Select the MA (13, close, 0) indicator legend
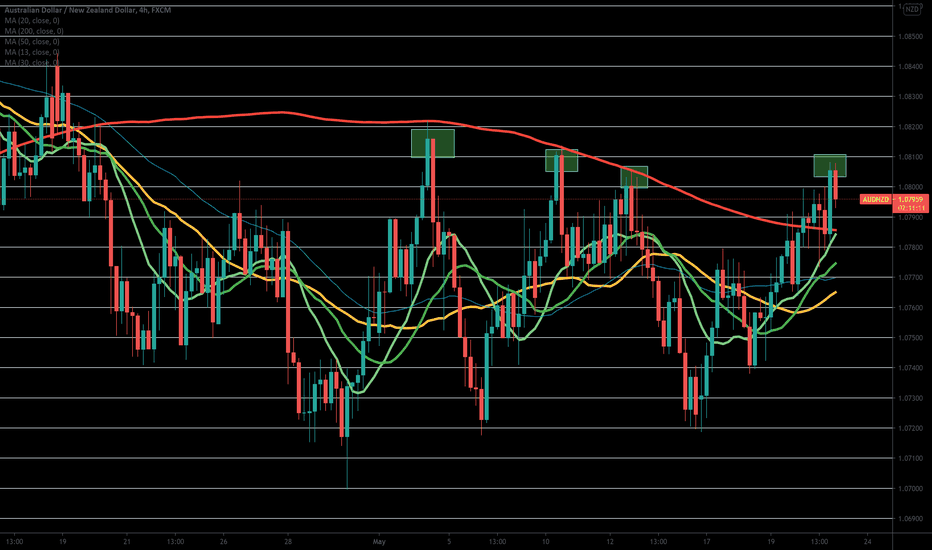This screenshot has width=932, height=550. coord(32,52)
